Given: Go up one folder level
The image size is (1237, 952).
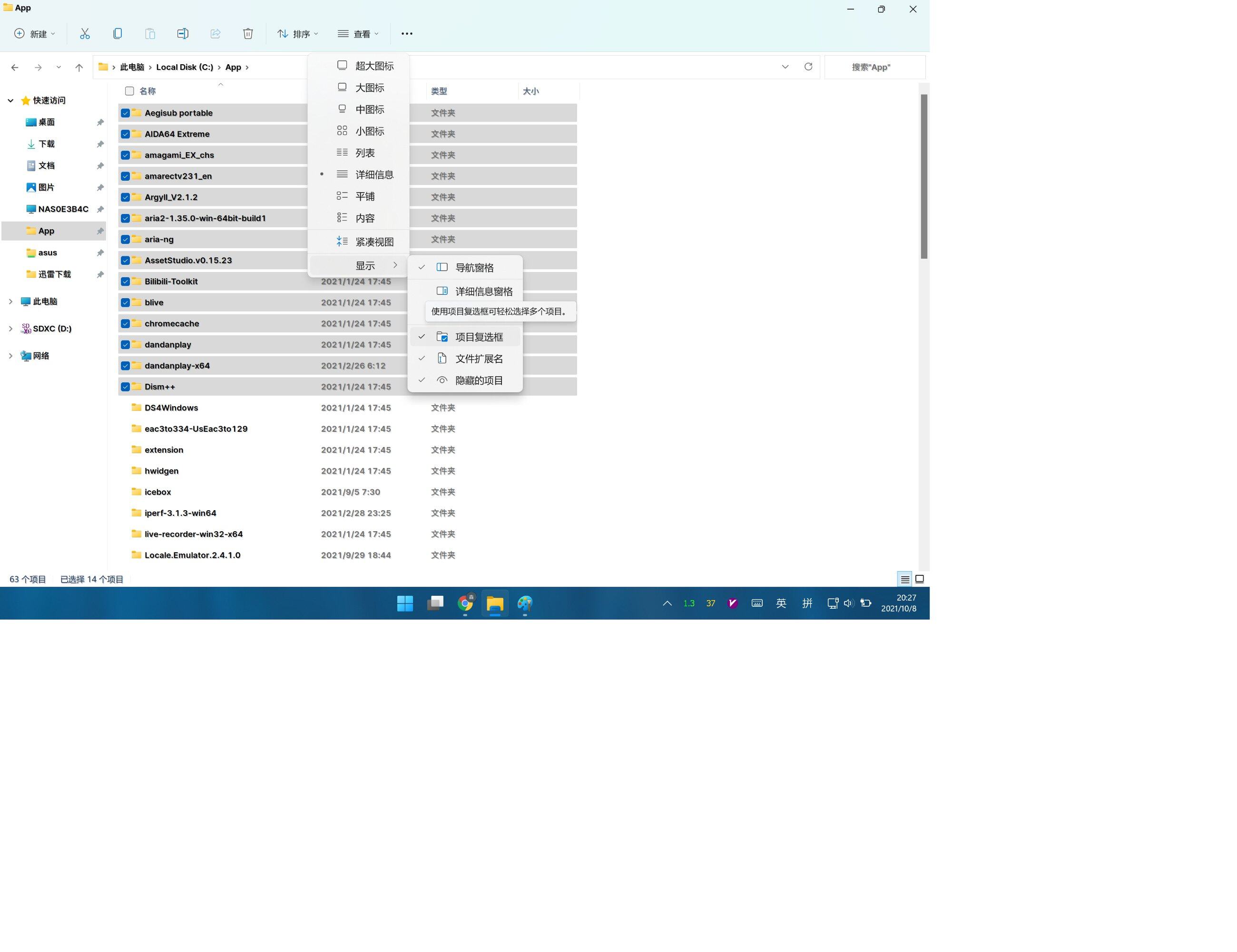Looking at the screenshot, I should 79,68.
